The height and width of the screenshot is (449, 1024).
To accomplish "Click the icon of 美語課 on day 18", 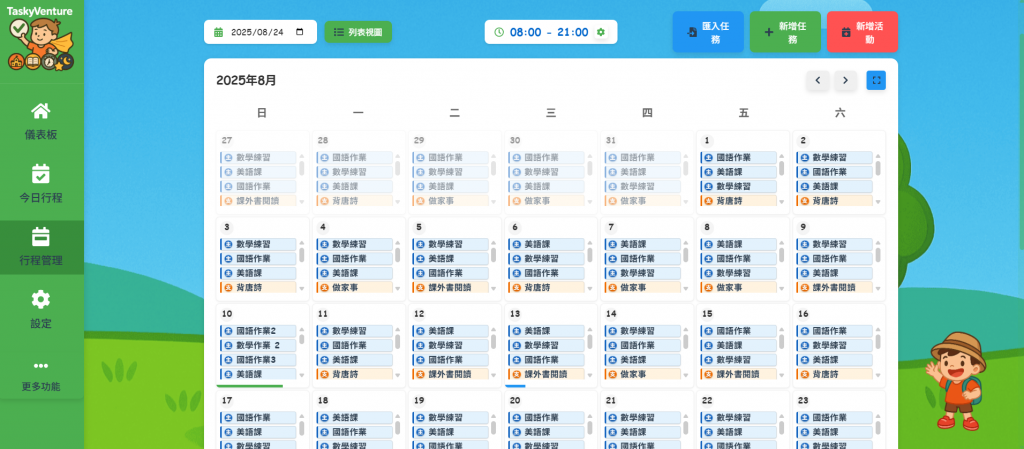I will pyautogui.click(x=324, y=417).
